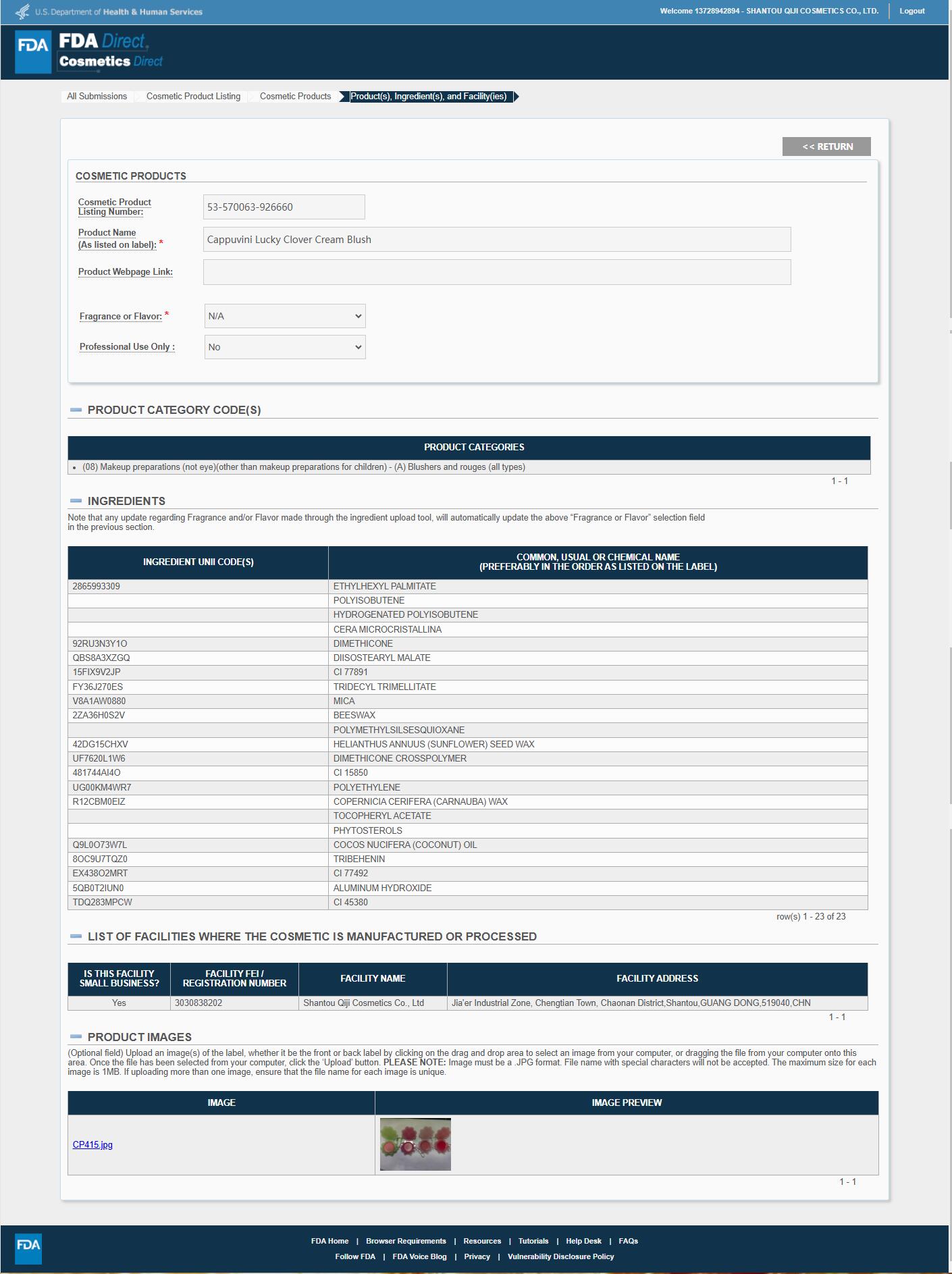Go to Cosmetic Products breadcrumb

(x=295, y=97)
